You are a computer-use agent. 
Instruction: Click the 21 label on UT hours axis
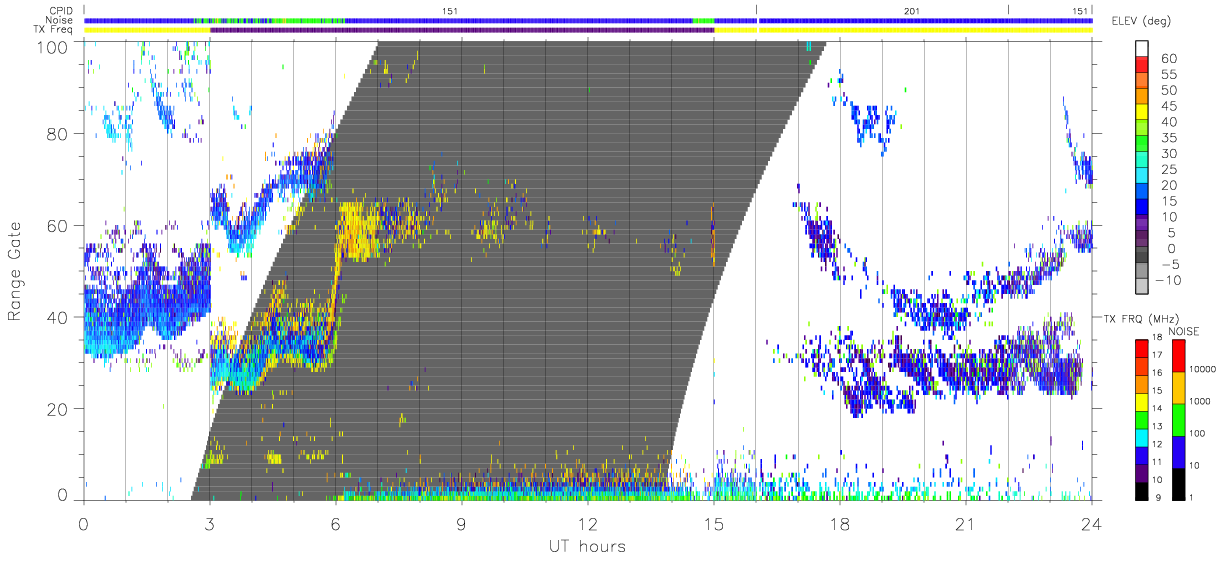tap(965, 523)
